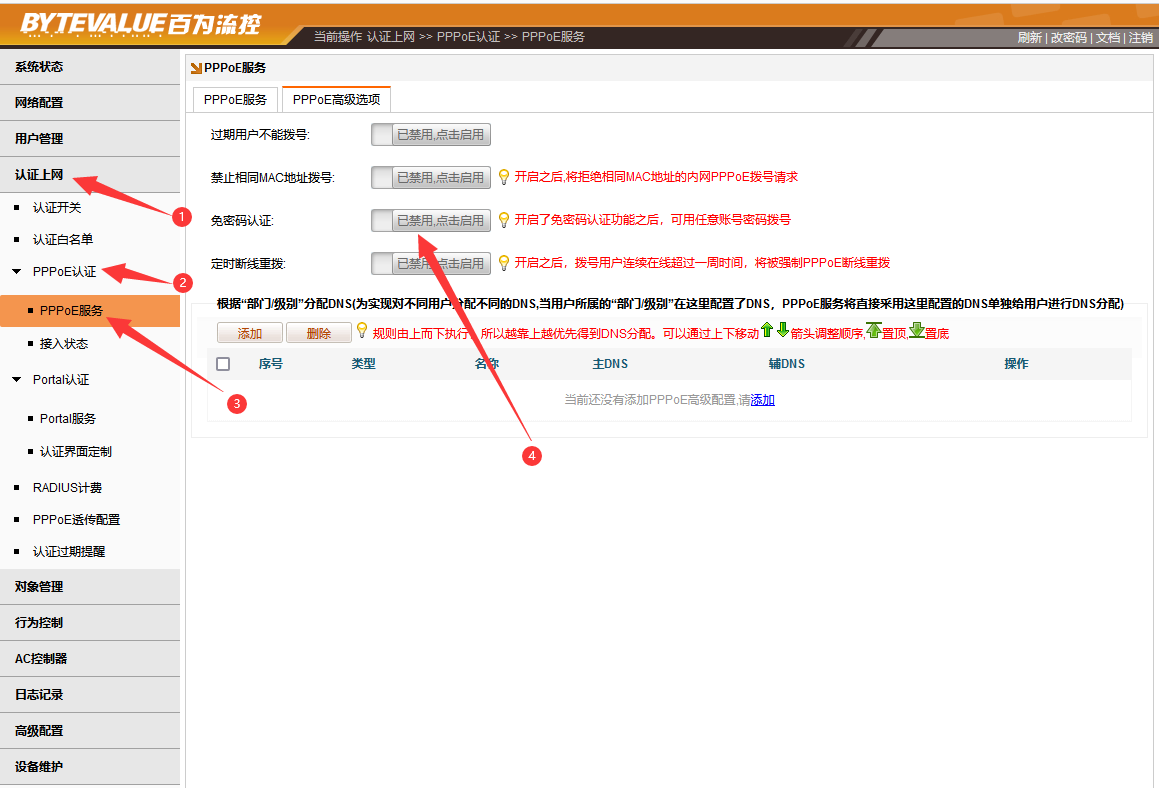Viewport: 1159px width, 788px height.
Task: Tick the select-all checkbox in DNS table header
Action: pyautogui.click(x=223, y=364)
